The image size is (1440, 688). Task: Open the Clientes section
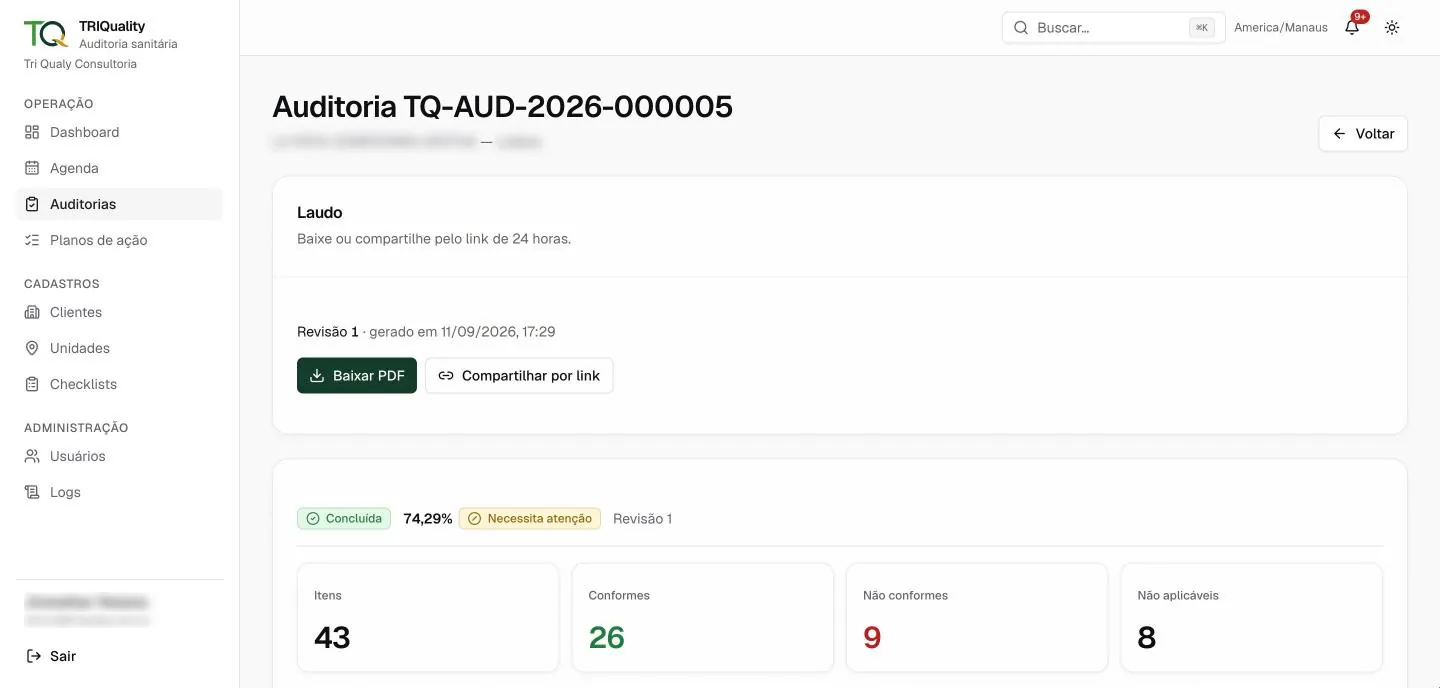coord(120,312)
